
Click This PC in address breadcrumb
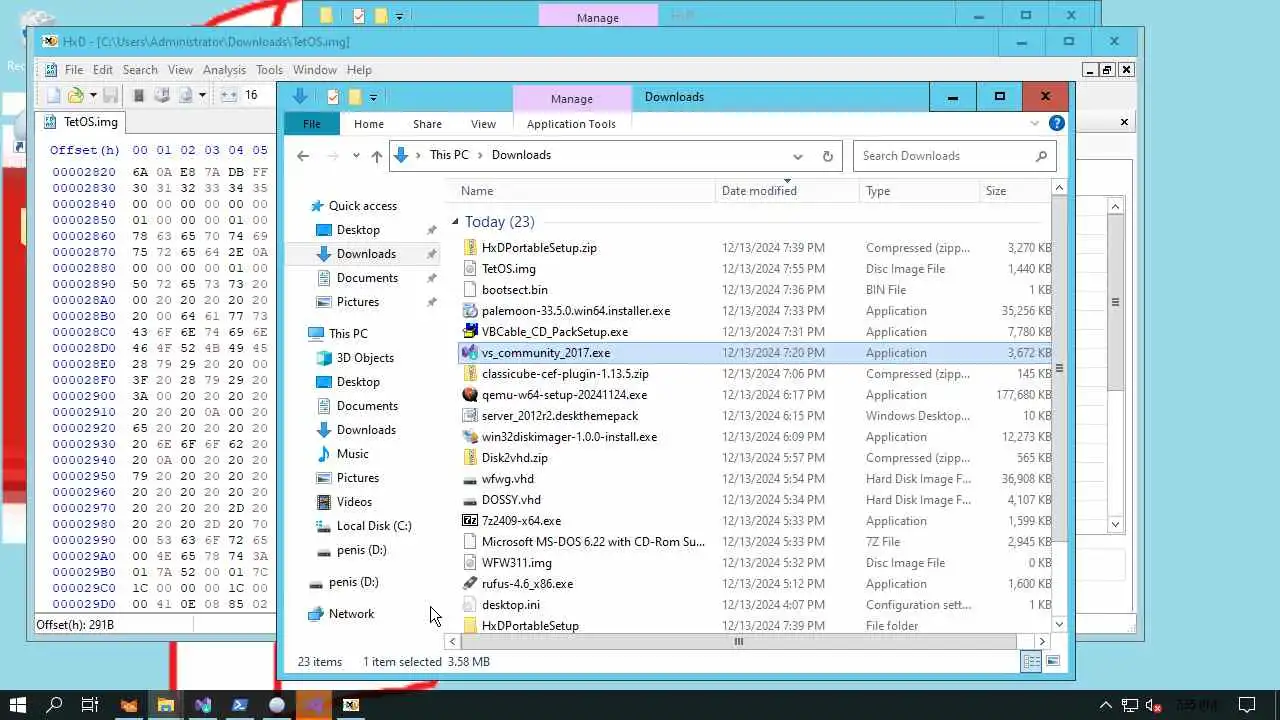click(x=449, y=155)
